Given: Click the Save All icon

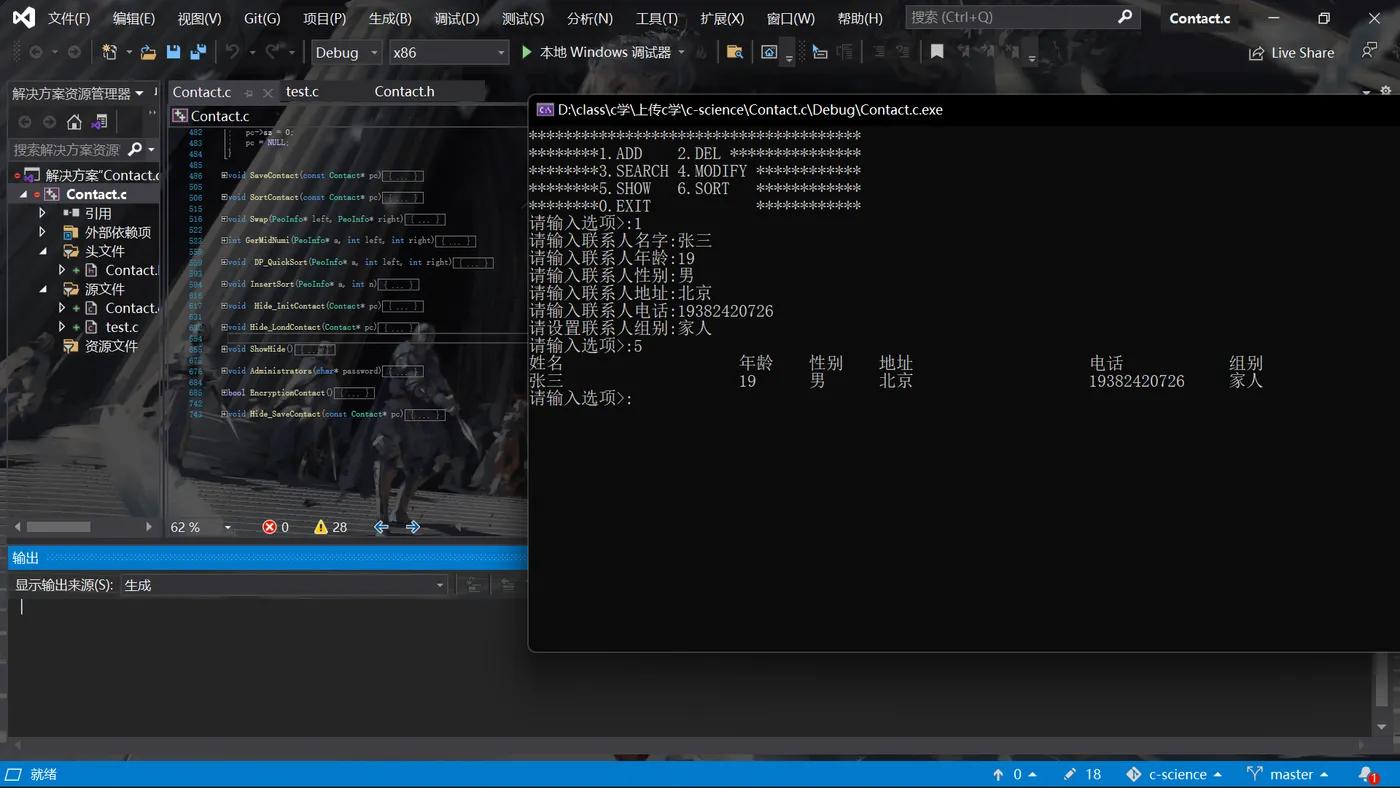Looking at the screenshot, I should pos(198,52).
